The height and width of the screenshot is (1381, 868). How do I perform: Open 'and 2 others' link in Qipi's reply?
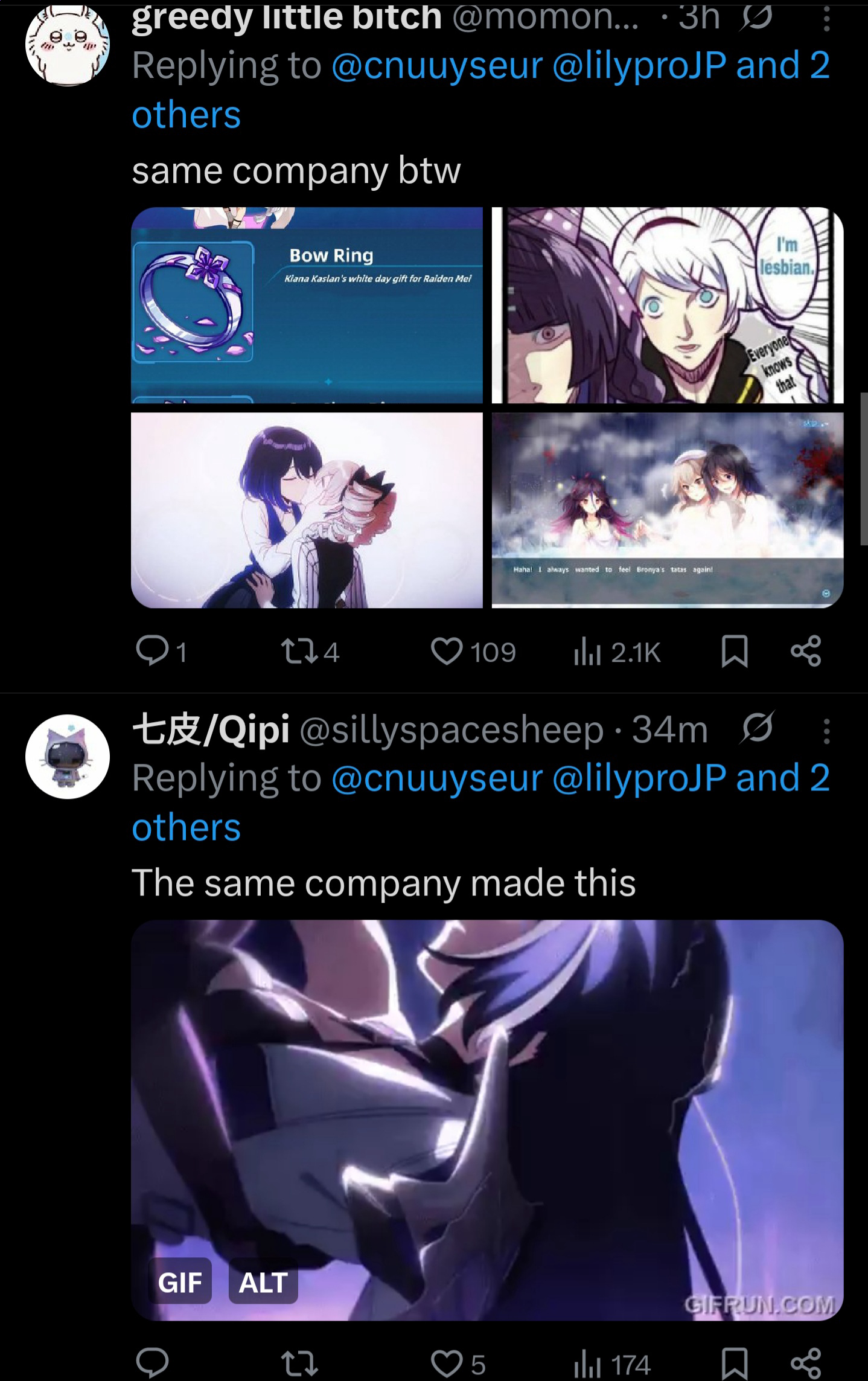480,803
